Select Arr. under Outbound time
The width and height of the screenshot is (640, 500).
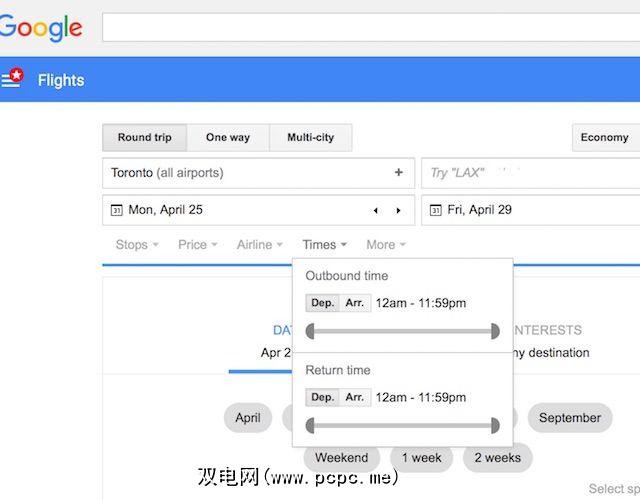[x=354, y=303]
